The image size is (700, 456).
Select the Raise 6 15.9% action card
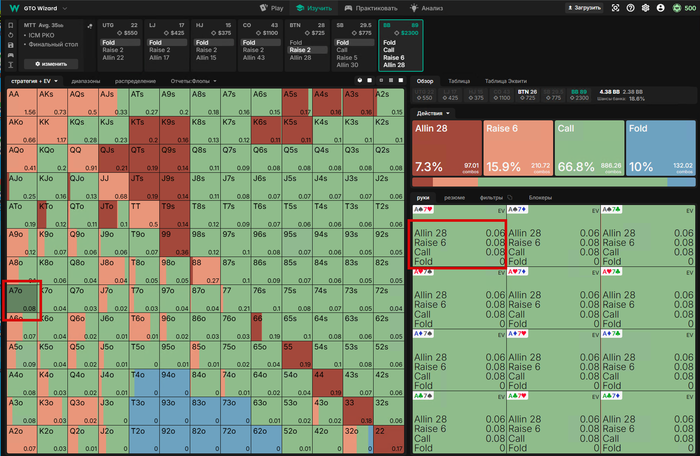518,147
